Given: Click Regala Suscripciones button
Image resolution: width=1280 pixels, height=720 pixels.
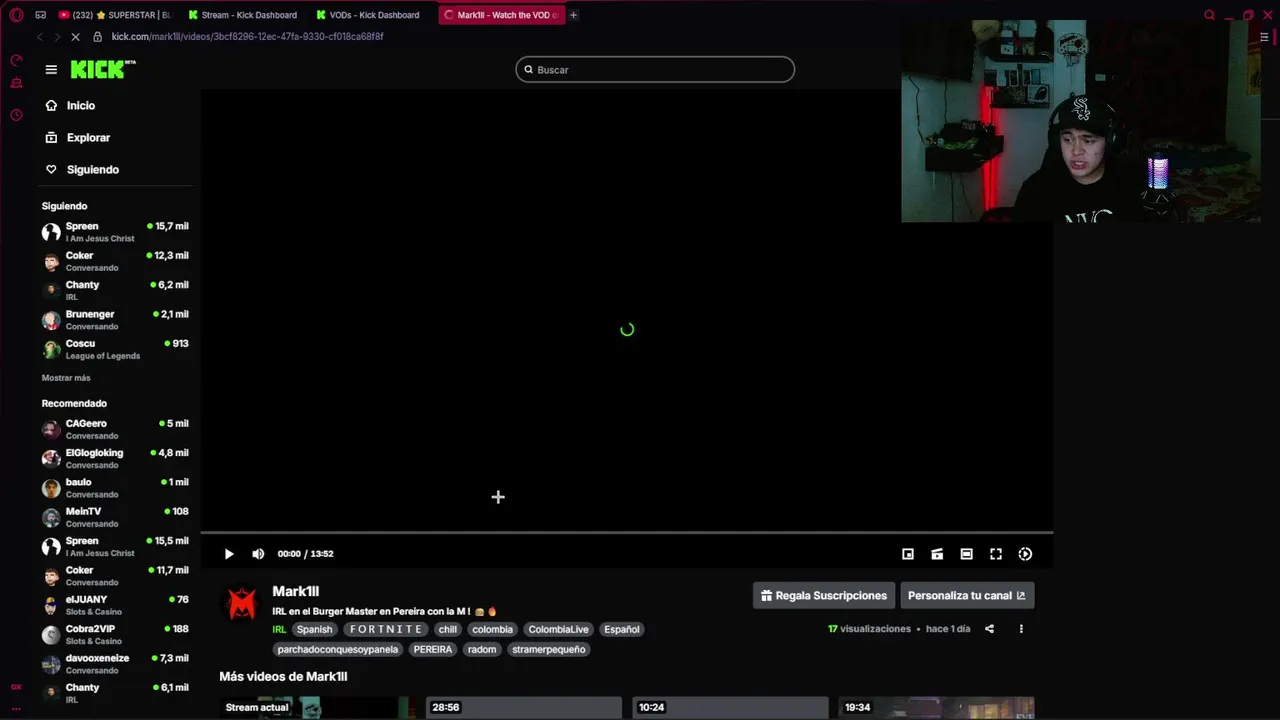Looking at the screenshot, I should click(x=824, y=595).
